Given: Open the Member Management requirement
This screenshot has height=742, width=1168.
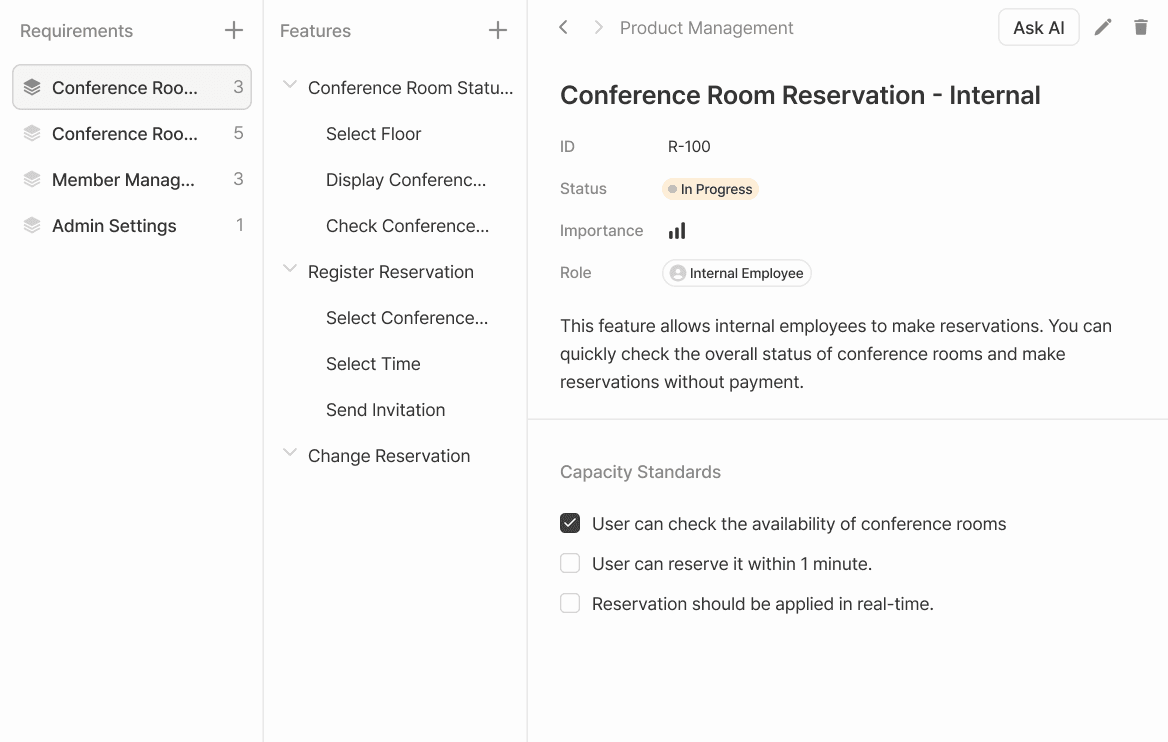Looking at the screenshot, I should click(123, 180).
